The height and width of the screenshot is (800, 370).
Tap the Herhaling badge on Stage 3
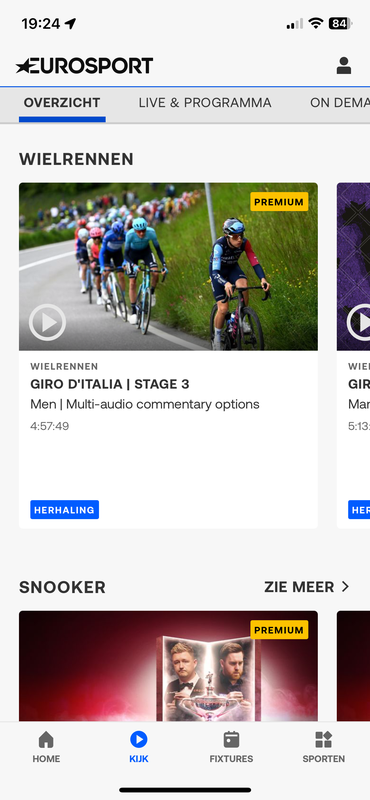64,510
